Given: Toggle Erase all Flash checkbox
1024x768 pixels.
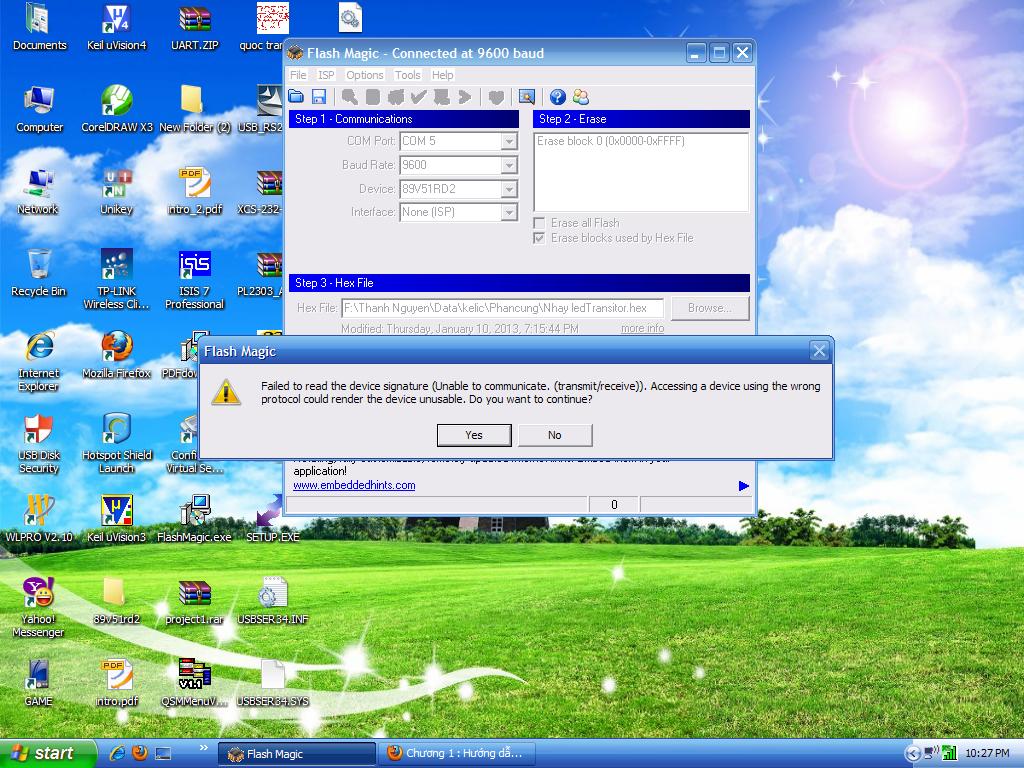Looking at the screenshot, I should [539, 223].
